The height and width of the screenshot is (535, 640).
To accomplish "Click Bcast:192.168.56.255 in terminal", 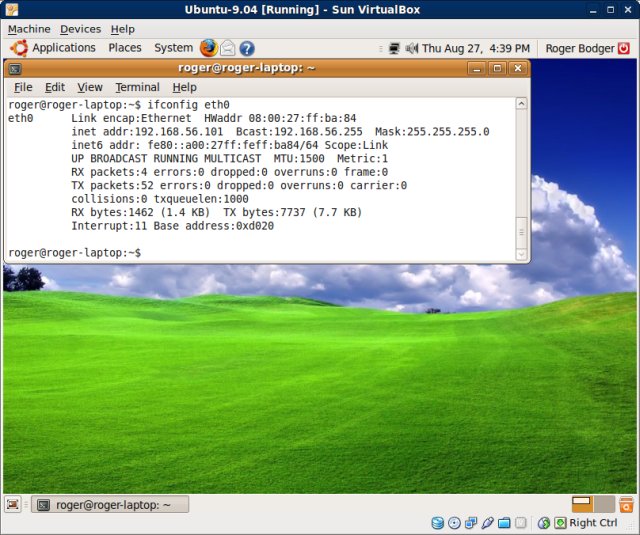I will pyautogui.click(x=299, y=132).
